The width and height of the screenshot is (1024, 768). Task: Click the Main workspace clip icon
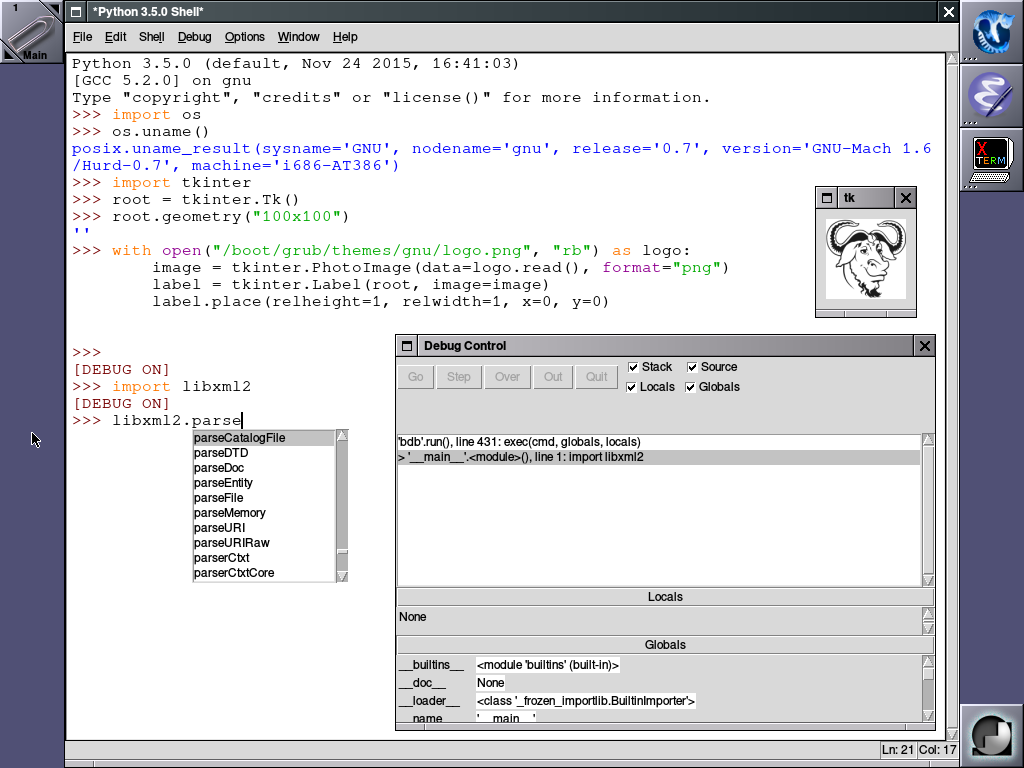click(x=31, y=31)
